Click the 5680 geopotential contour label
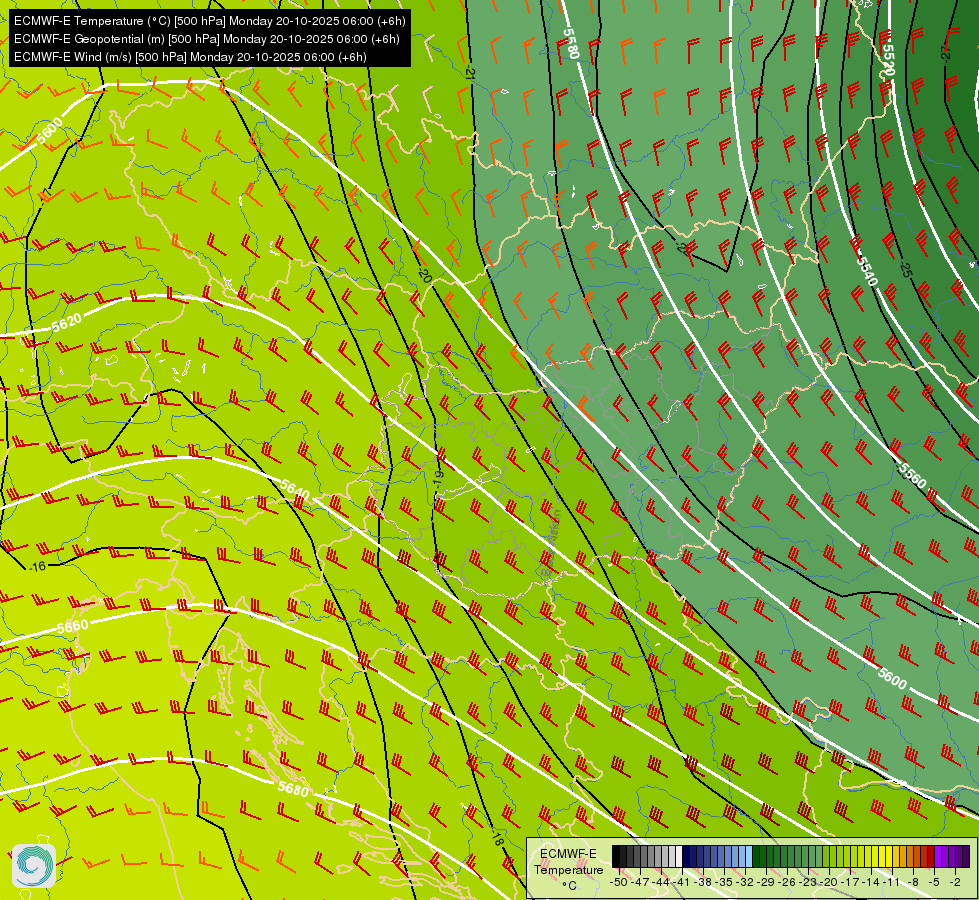 293,789
